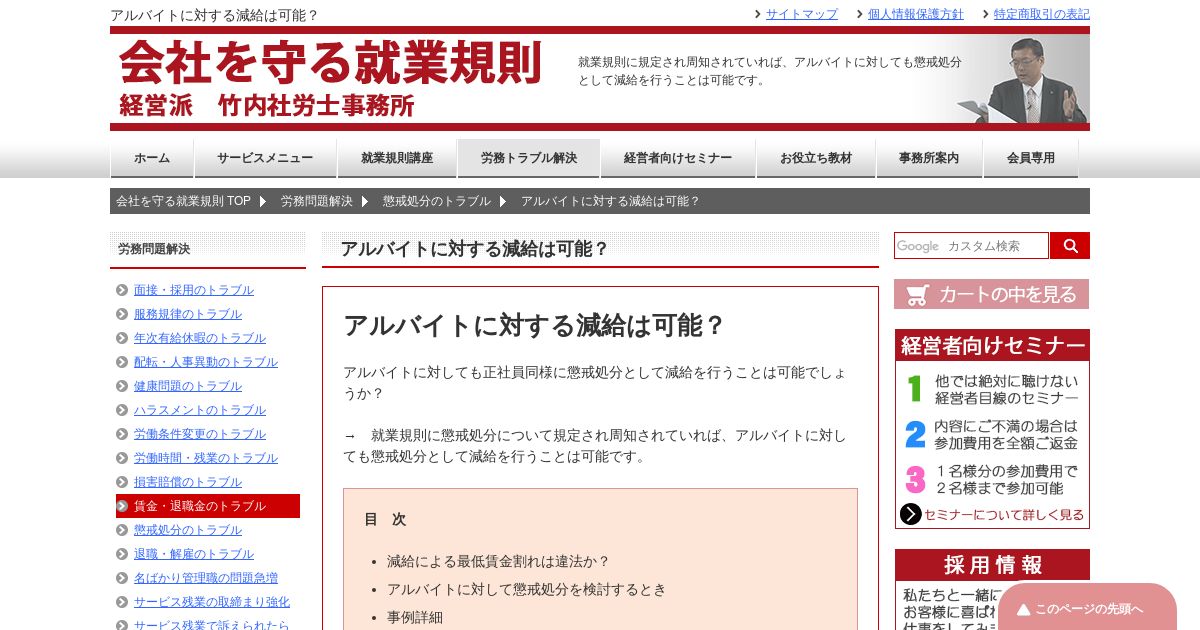The height and width of the screenshot is (630, 1200).
Task: Open the サイトマップ link
Action: 801,14
